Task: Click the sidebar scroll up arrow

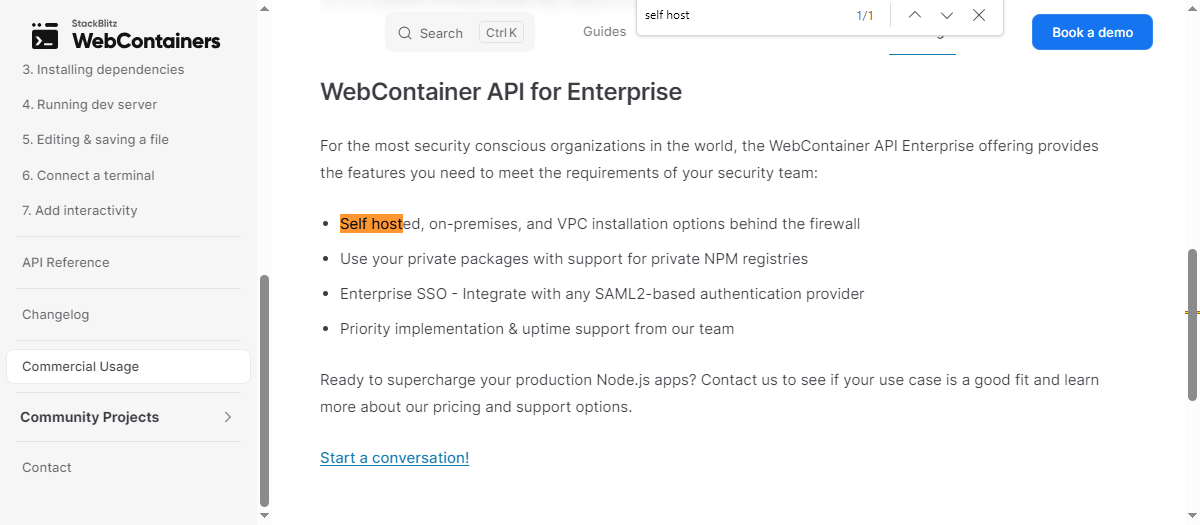Action: (264, 8)
